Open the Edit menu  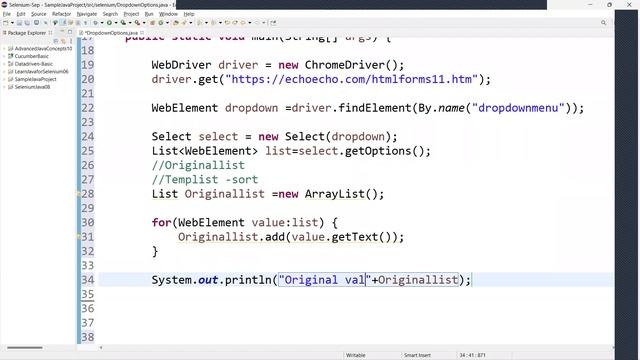[21, 14]
